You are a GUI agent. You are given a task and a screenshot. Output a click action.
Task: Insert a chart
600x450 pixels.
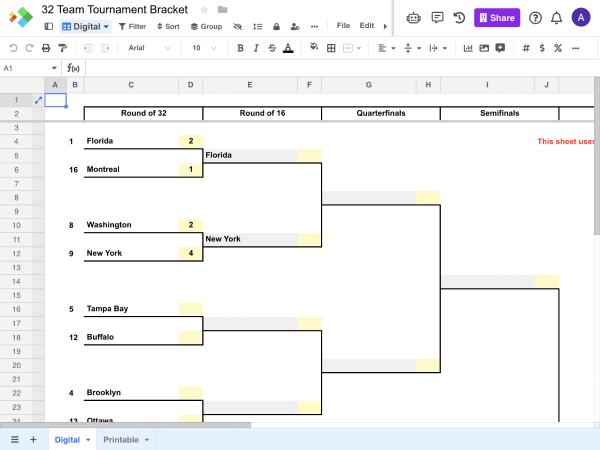(468, 48)
